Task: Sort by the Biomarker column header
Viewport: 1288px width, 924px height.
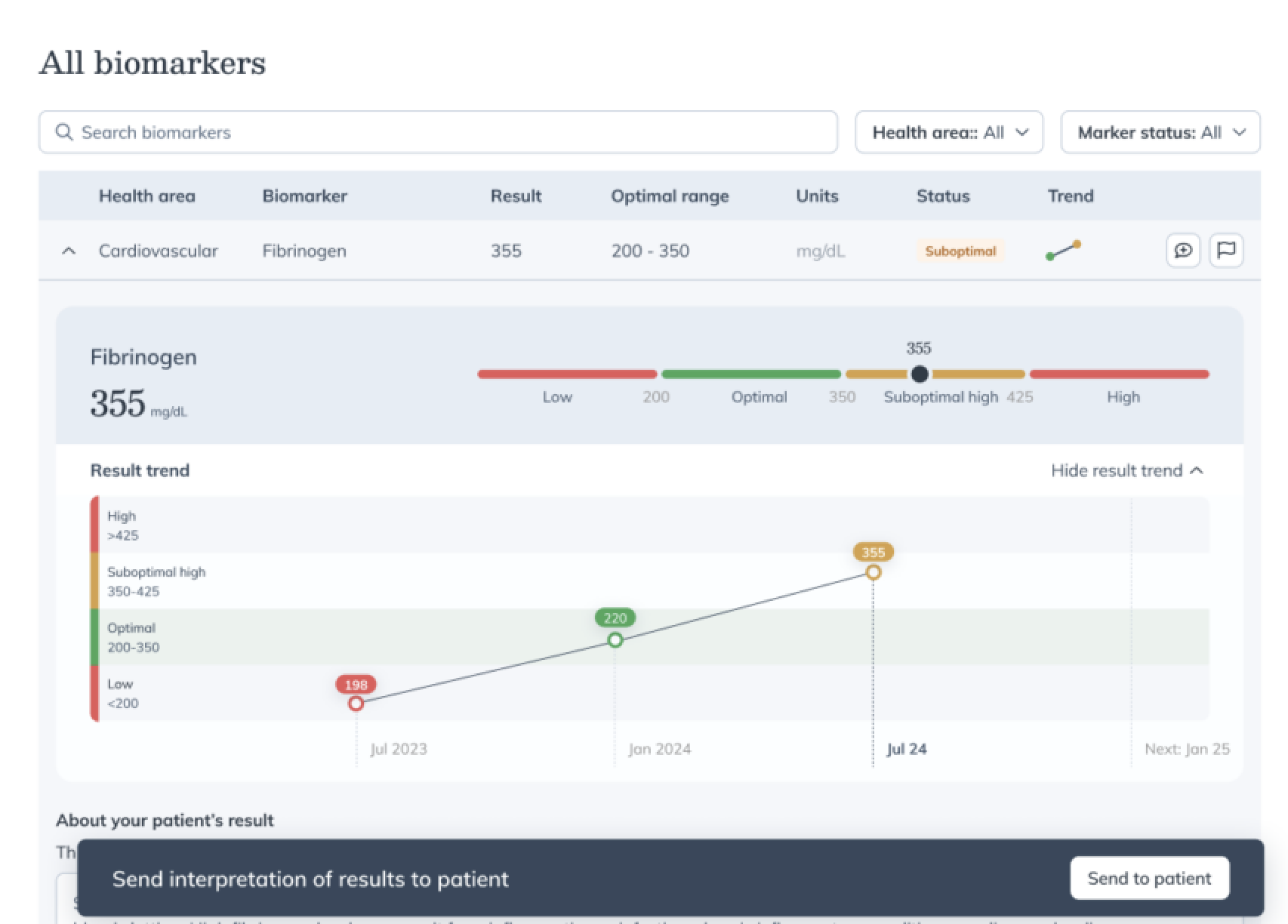Action: pos(305,196)
